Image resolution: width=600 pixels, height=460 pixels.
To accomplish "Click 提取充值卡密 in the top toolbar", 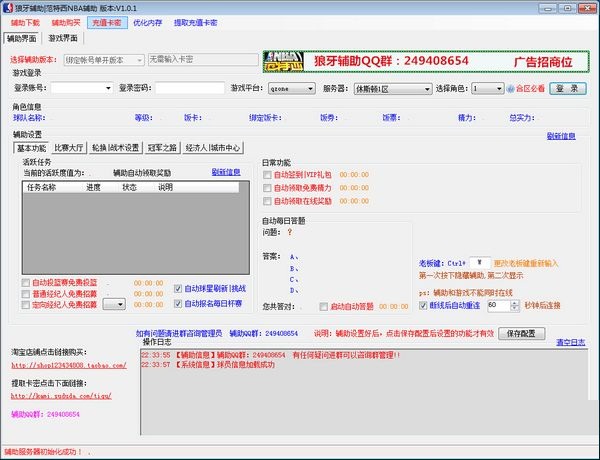I will 196,23.
